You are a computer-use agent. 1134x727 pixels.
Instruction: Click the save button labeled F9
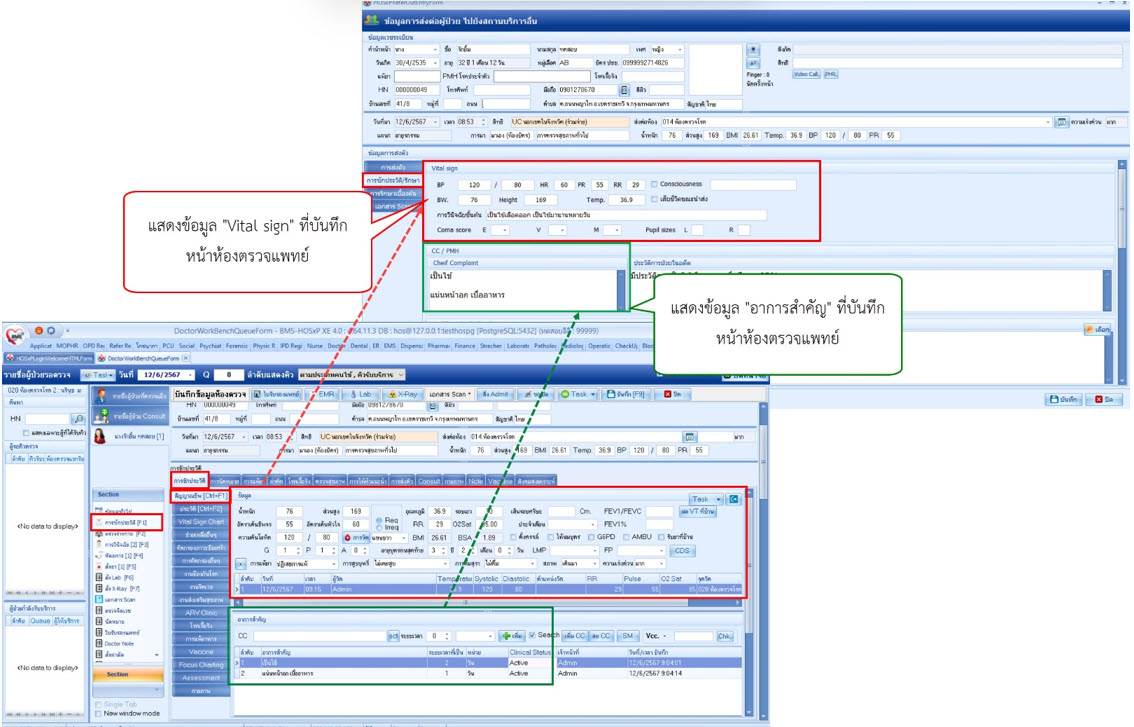pos(626,394)
